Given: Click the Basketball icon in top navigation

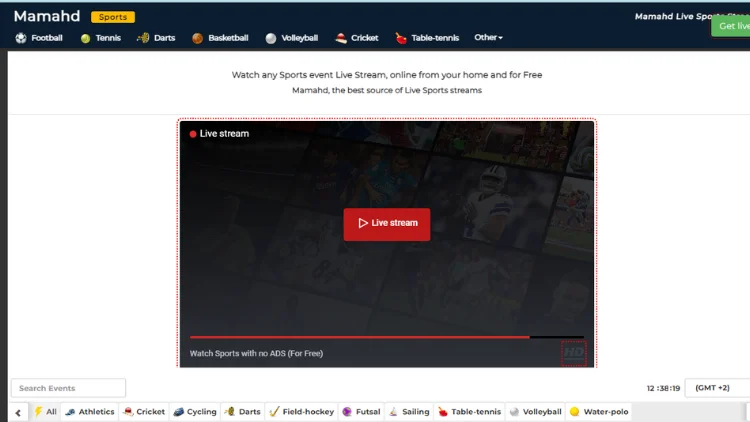Looking at the screenshot, I should pos(197,38).
